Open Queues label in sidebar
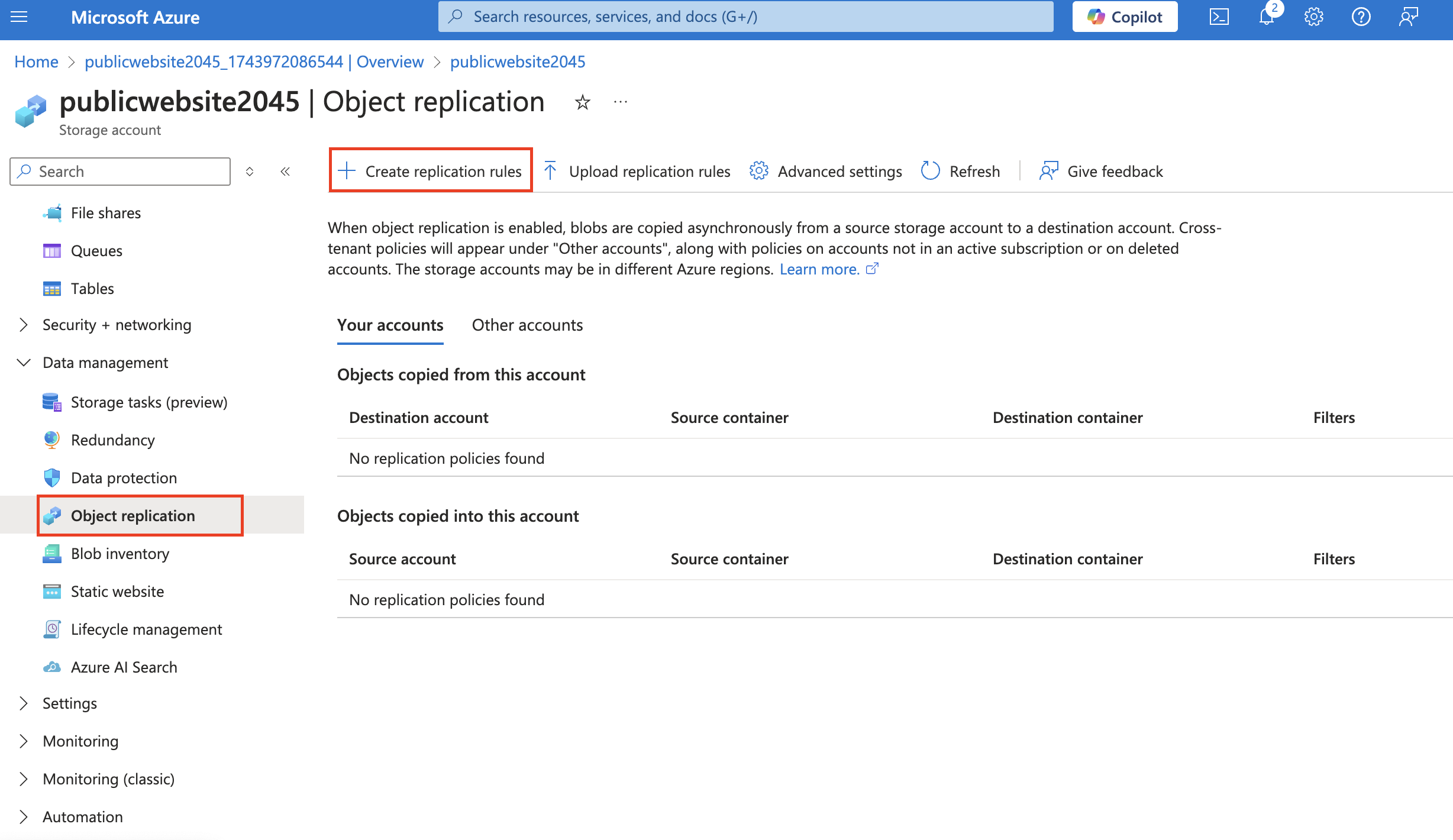The image size is (1453, 840). click(96, 251)
